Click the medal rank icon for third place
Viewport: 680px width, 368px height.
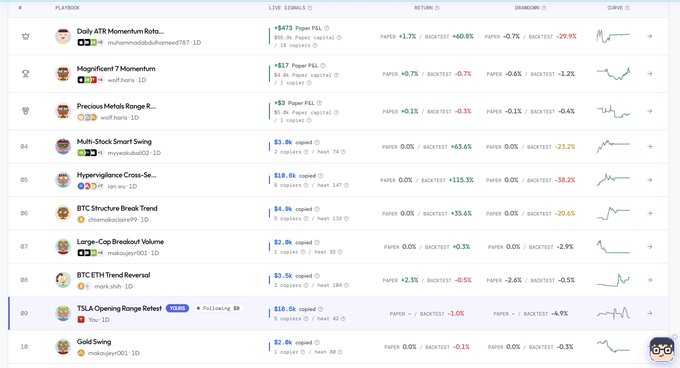[26, 111]
